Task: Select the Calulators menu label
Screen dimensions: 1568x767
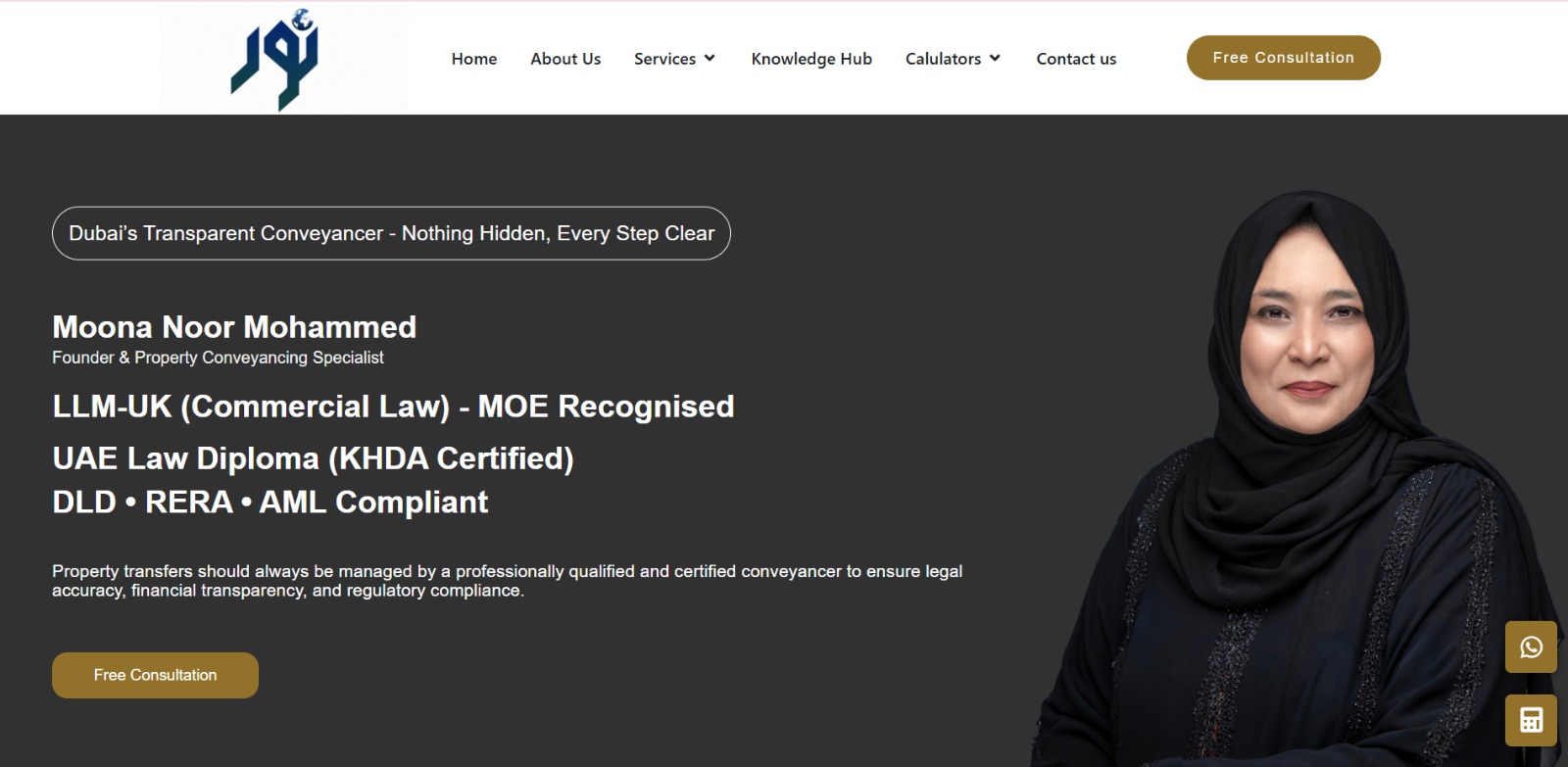Action: tap(943, 59)
